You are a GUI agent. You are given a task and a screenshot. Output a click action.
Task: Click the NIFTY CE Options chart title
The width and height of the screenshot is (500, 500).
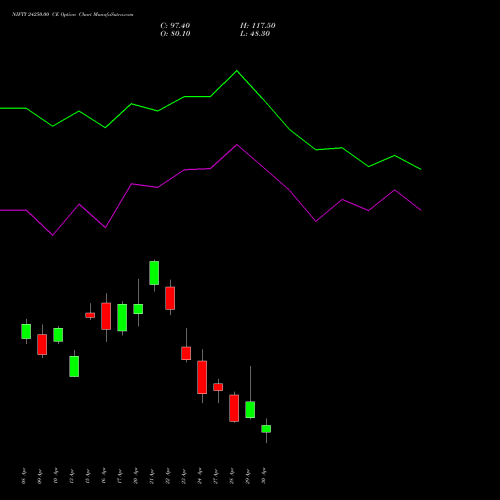click(73, 14)
